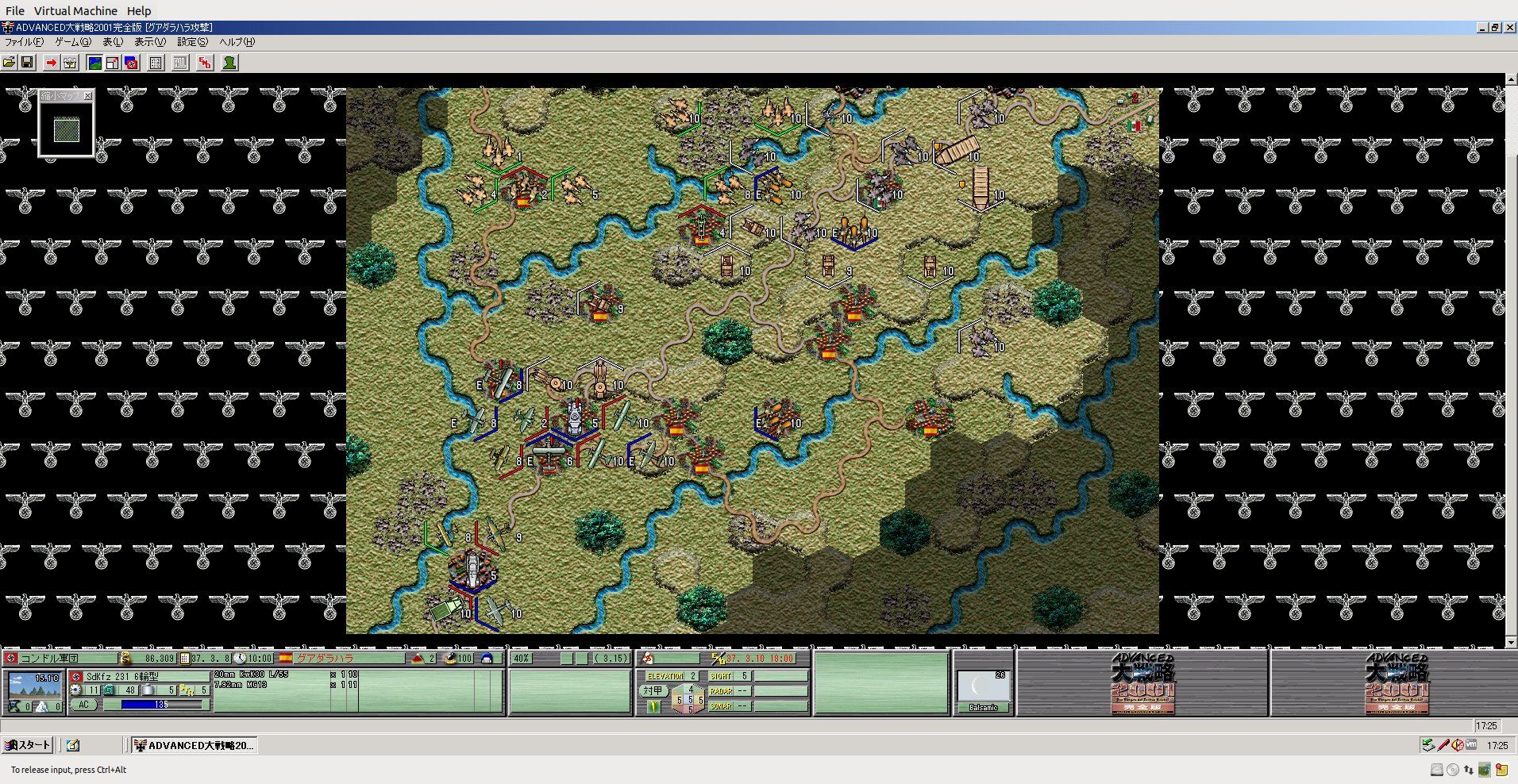Screen dimensions: 1518x784
Task: Click the left ADVANCED大戦略2001 logo panel
Action: (1142, 683)
